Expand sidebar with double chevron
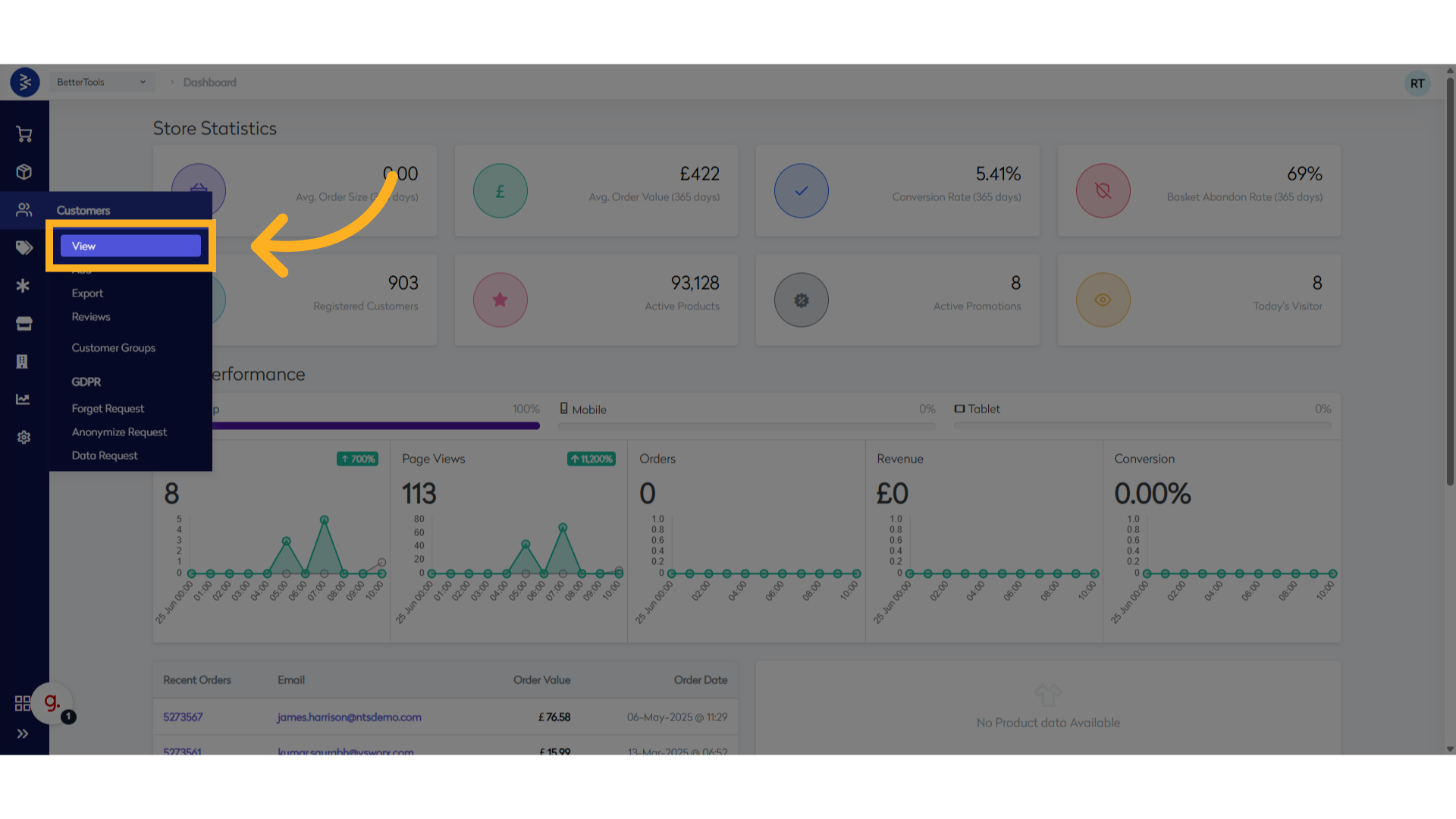 [23, 734]
